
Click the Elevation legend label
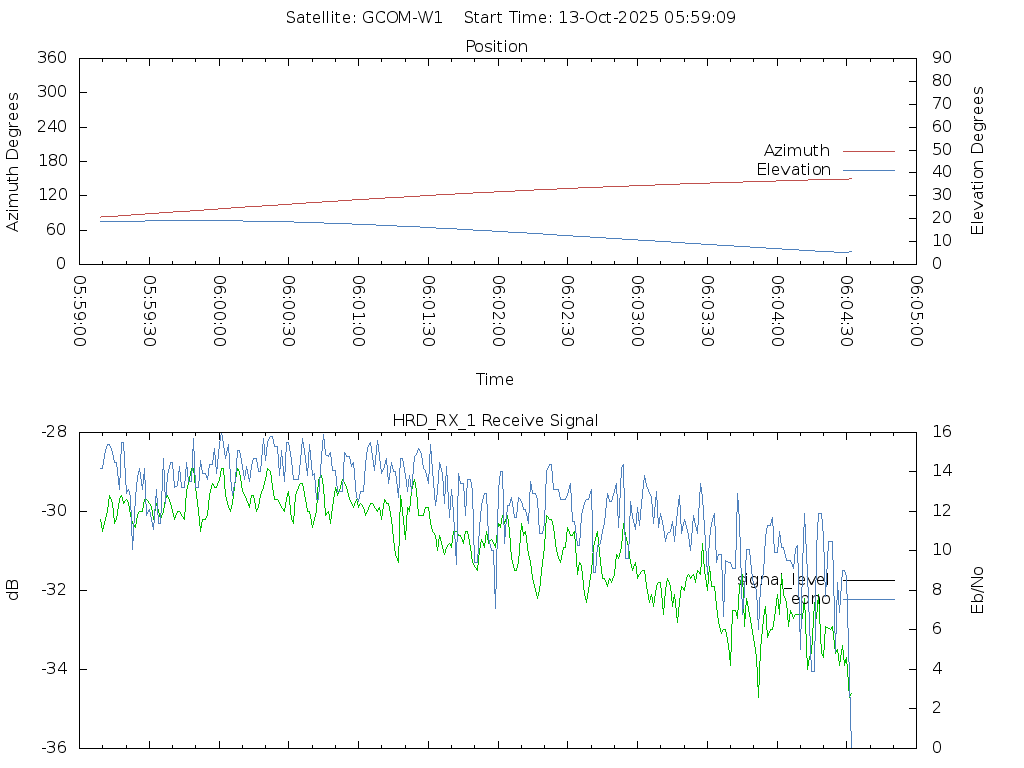[793, 170]
